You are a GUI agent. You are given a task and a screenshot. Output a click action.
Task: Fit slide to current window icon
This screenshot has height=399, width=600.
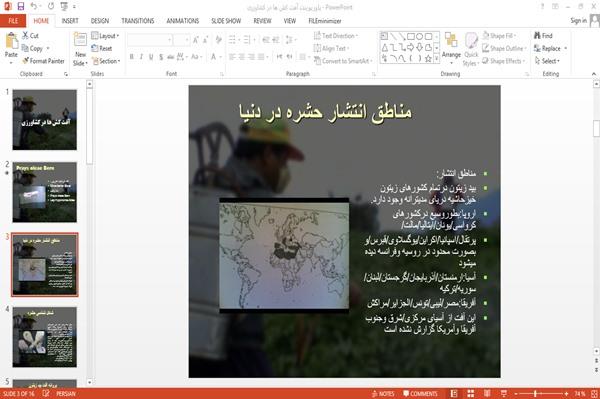click(594, 394)
